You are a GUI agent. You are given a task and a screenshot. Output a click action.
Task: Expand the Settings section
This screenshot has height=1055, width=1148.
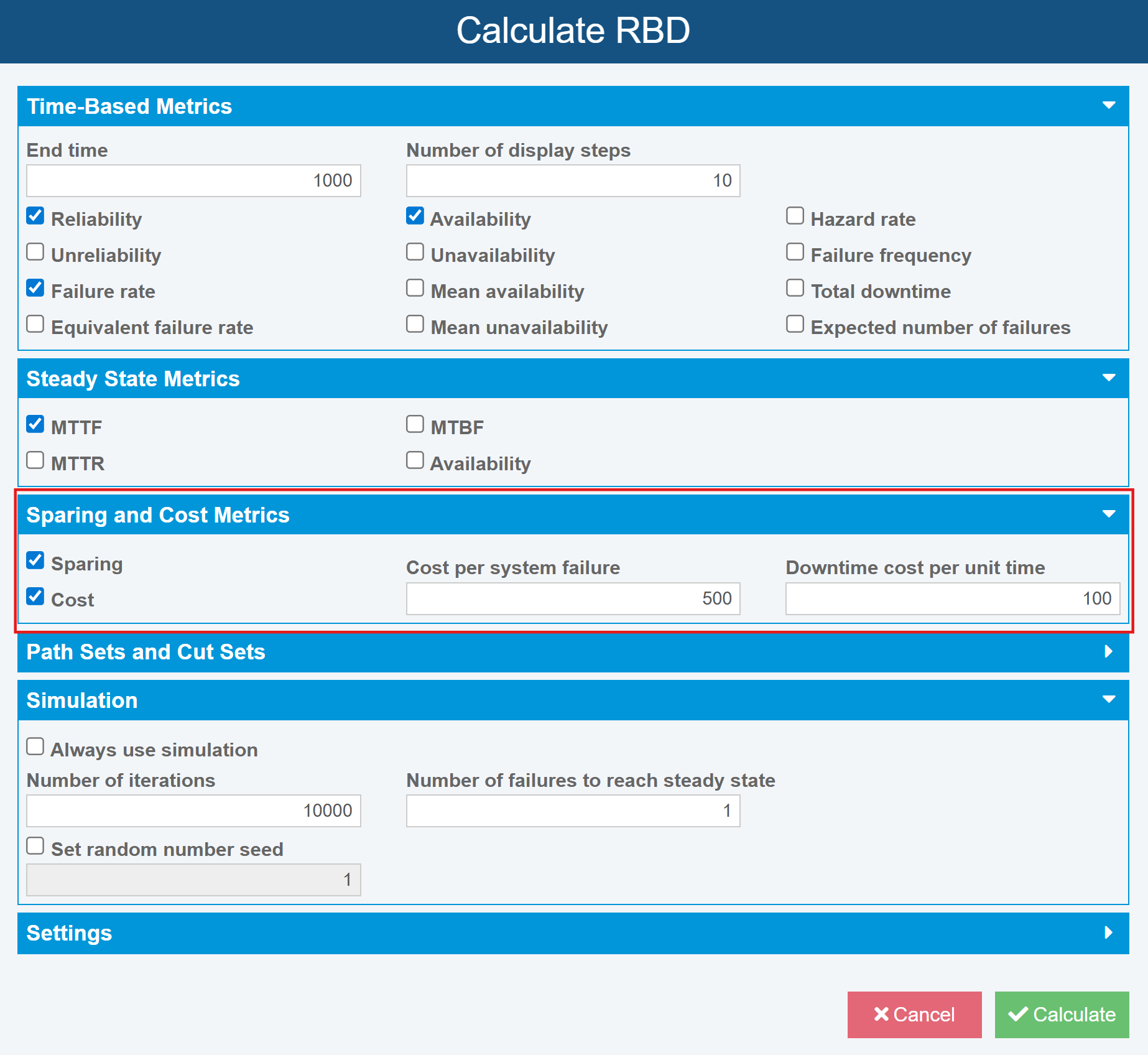click(1108, 932)
